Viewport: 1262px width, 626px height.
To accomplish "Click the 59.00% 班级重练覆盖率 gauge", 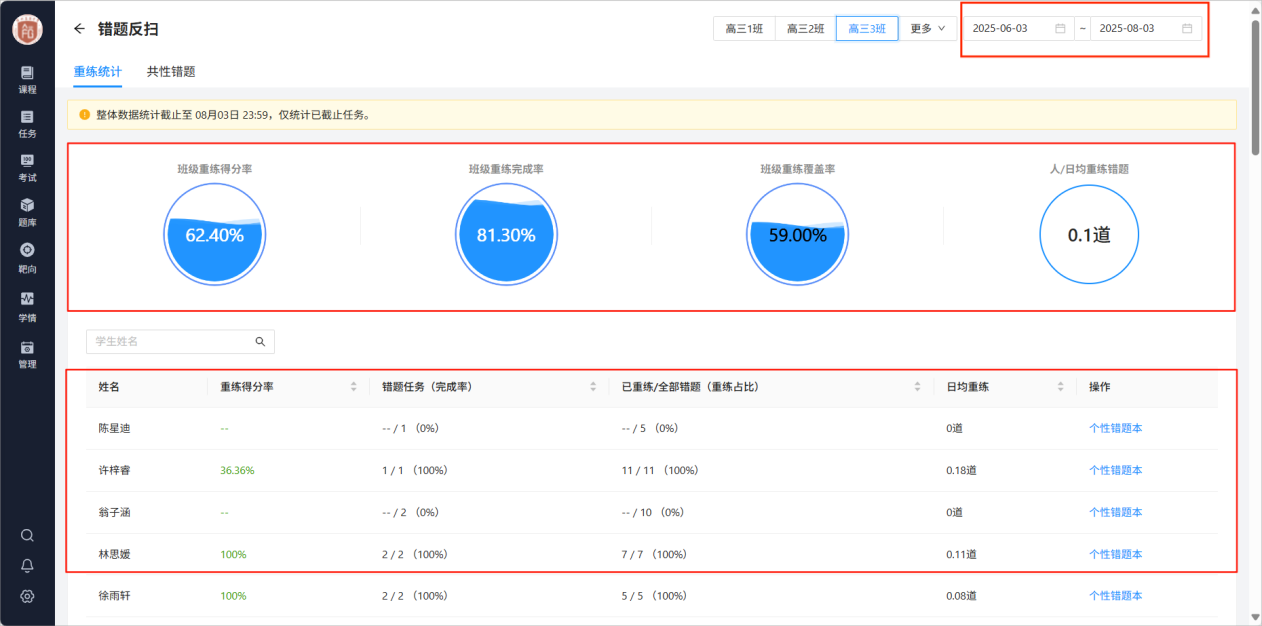I will tap(797, 236).
